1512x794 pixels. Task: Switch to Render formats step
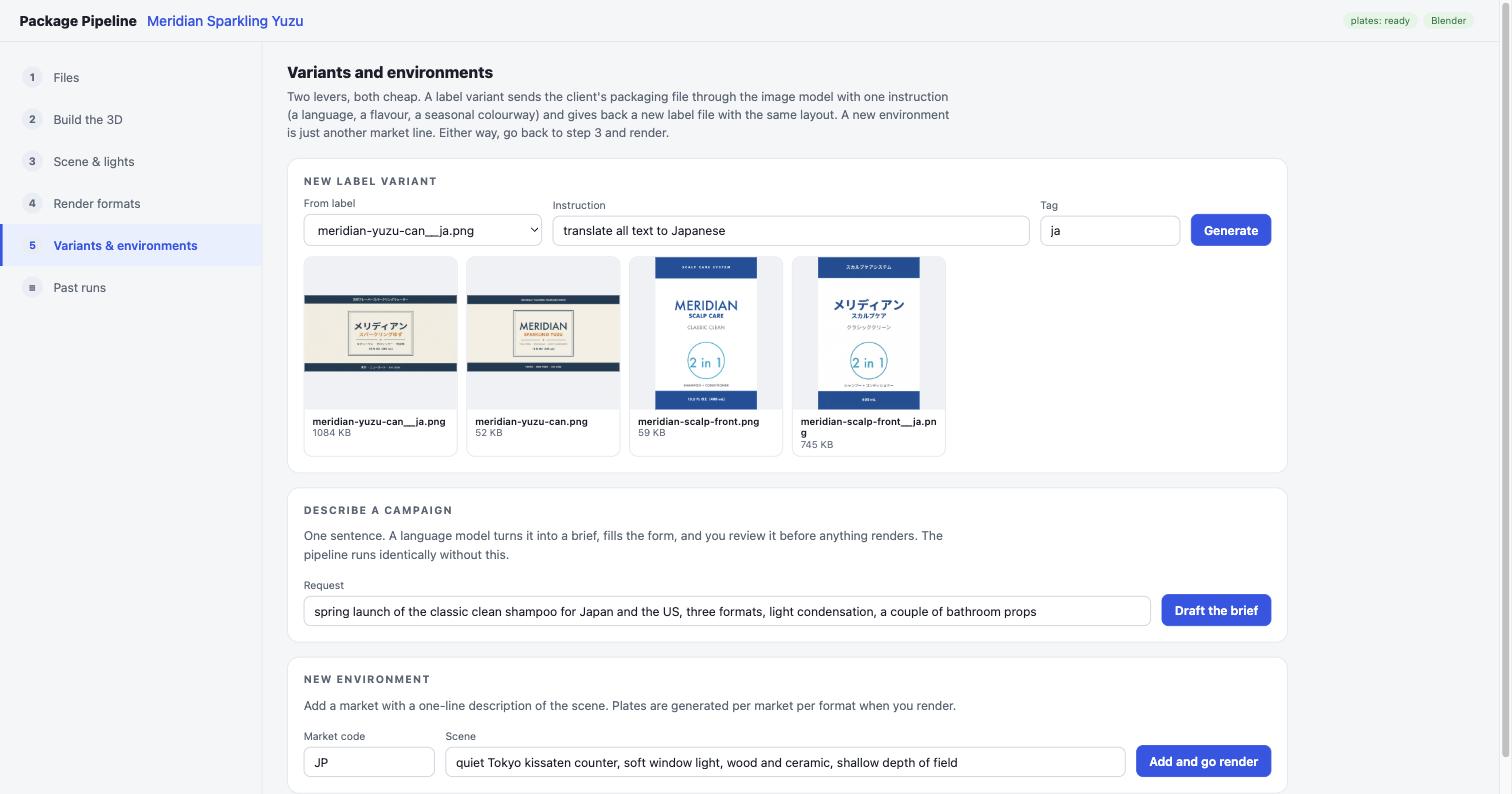pos(131,203)
